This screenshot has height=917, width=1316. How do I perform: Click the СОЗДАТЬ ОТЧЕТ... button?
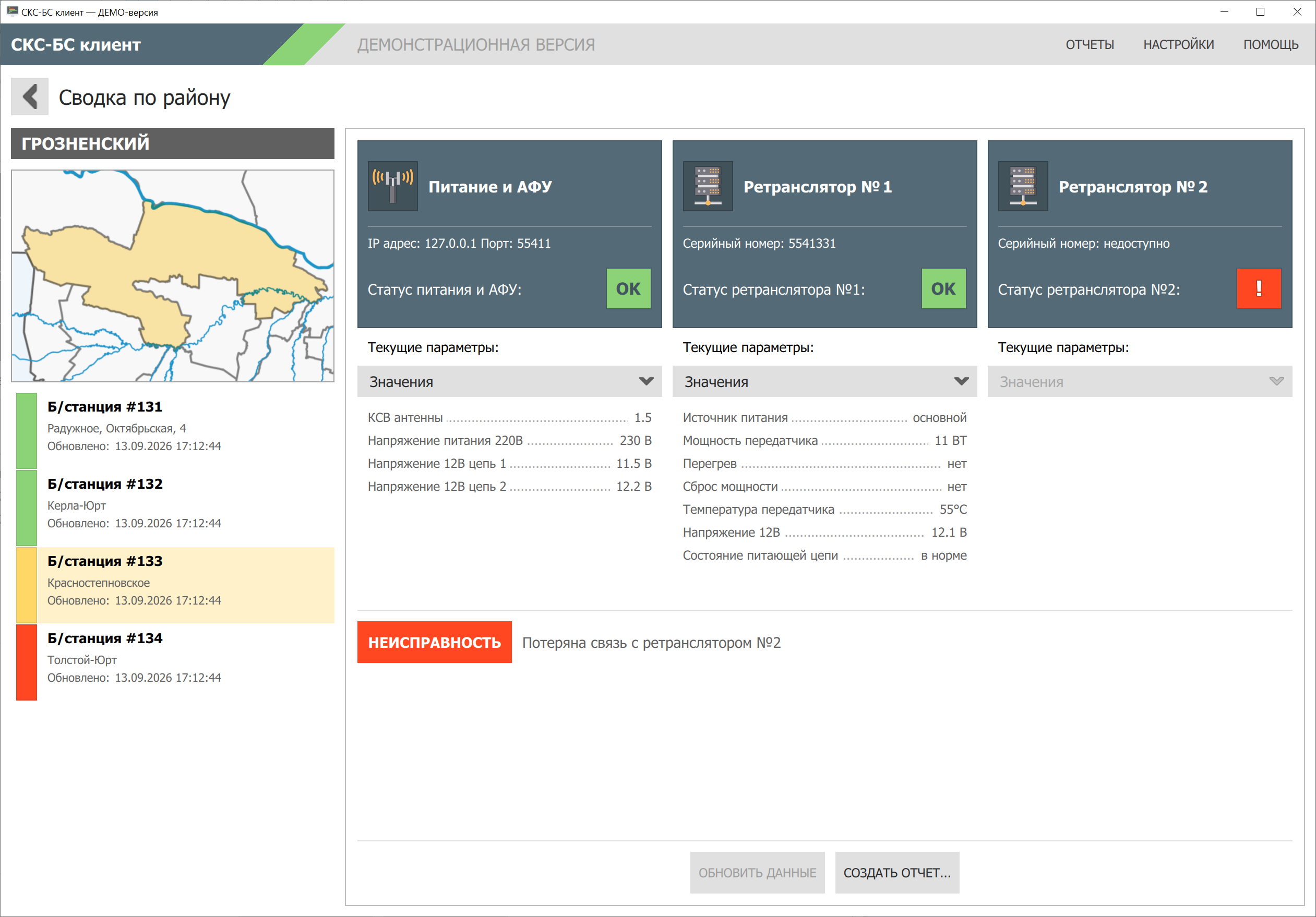[897, 872]
